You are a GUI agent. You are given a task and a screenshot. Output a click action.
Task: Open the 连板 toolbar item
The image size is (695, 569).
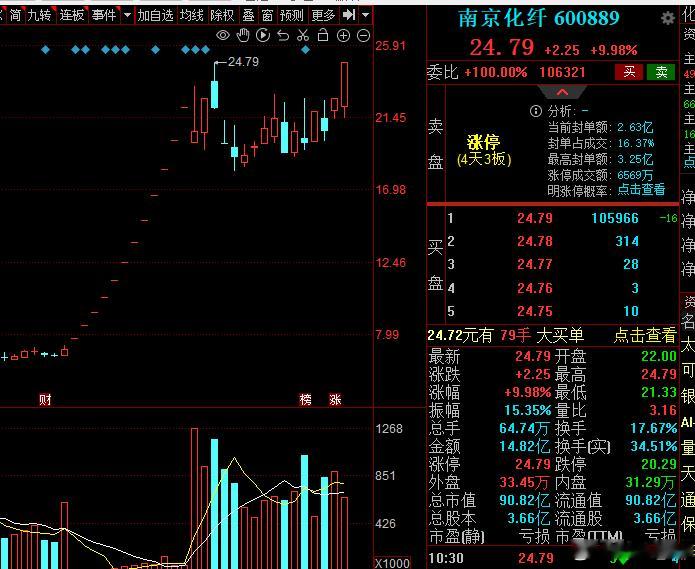72,16
